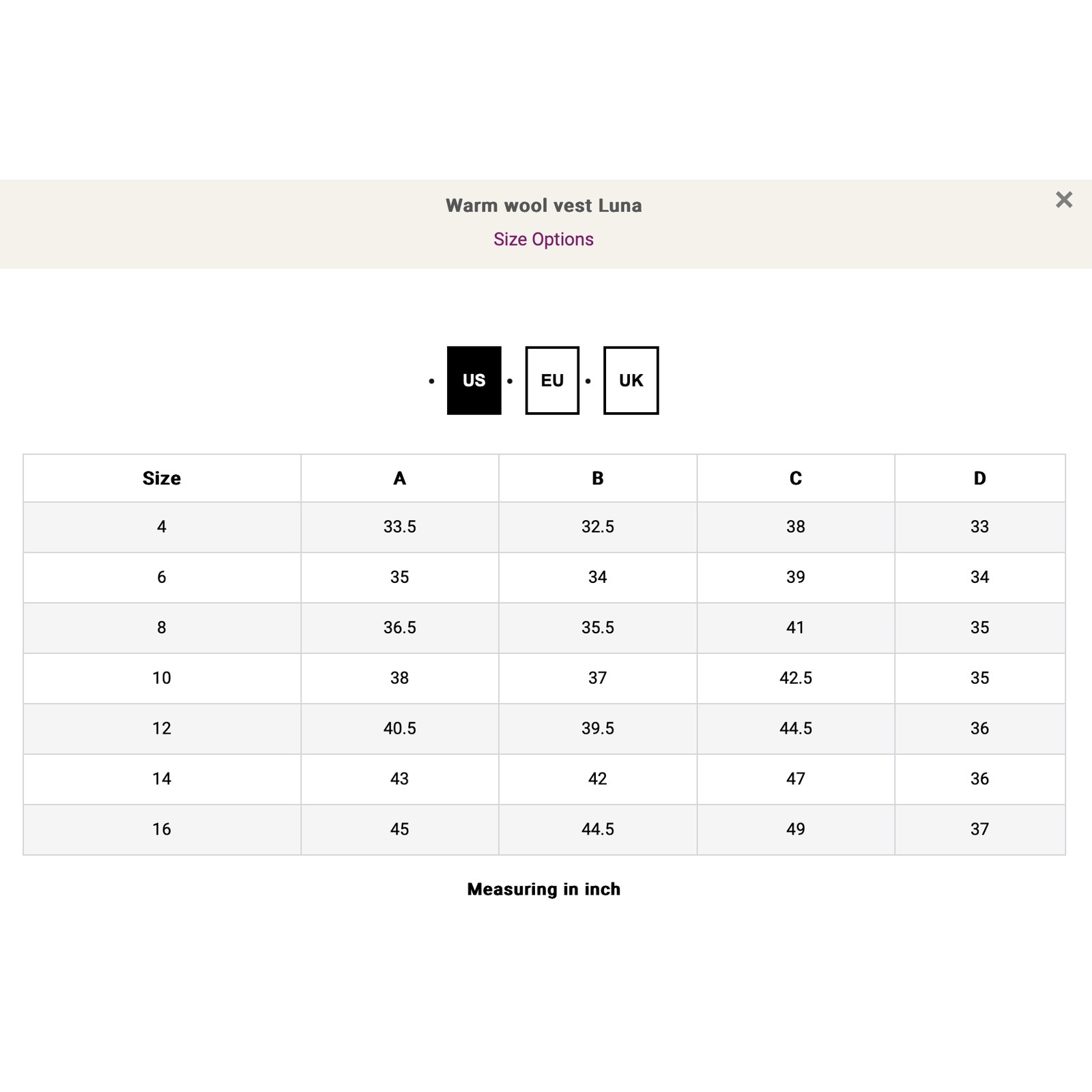Click the Warm wool vest Luna title

point(543,205)
